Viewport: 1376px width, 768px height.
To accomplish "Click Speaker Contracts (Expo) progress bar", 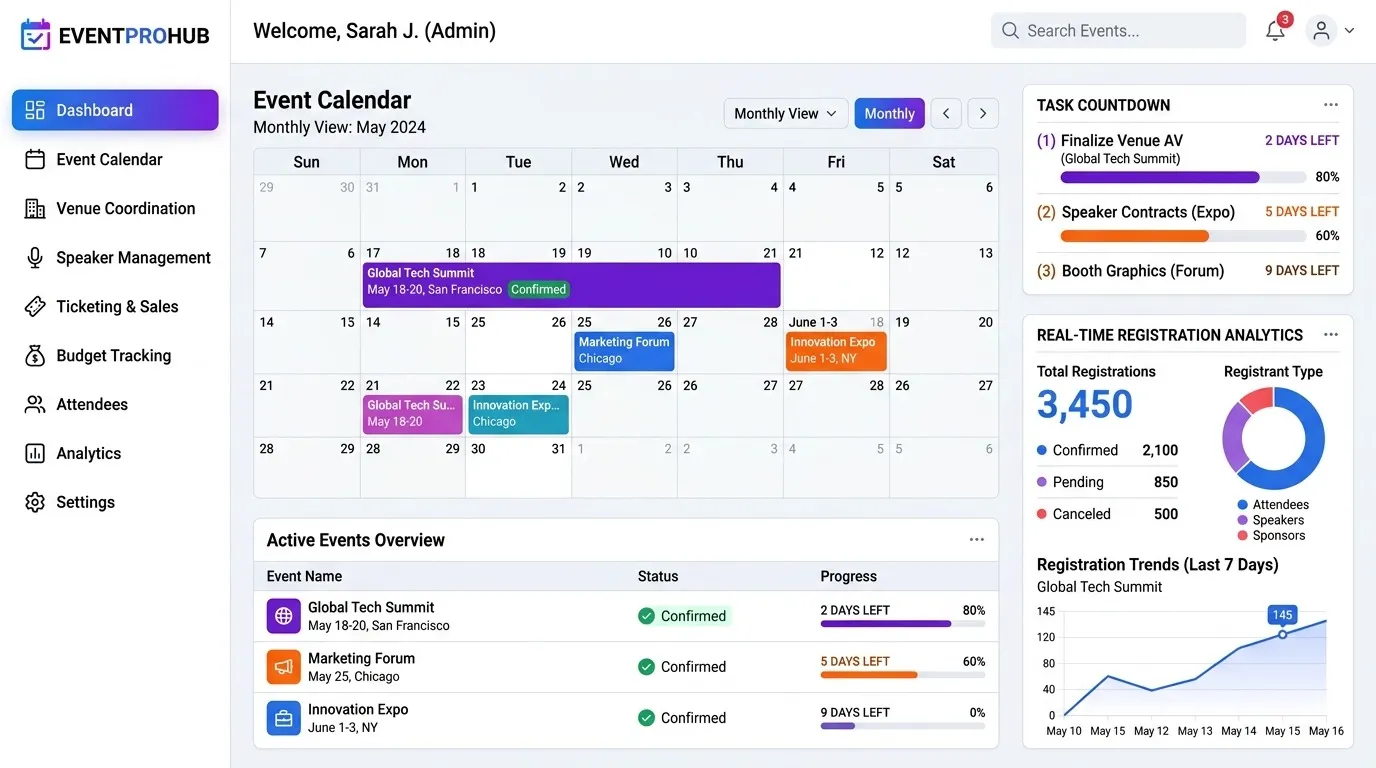I will pos(1183,237).
